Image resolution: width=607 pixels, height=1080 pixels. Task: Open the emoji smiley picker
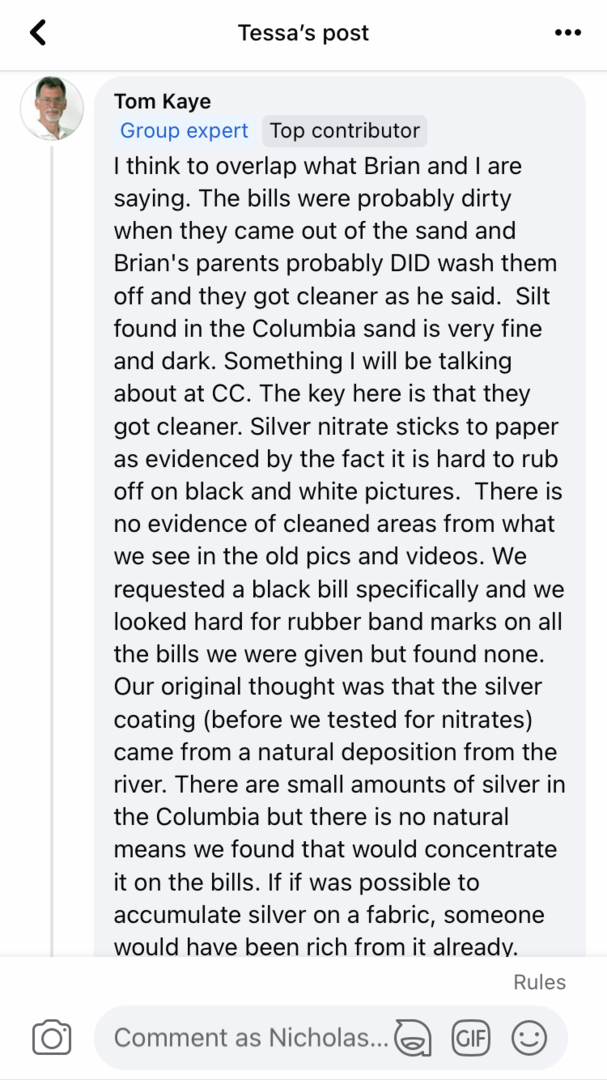pos(529,1037)
